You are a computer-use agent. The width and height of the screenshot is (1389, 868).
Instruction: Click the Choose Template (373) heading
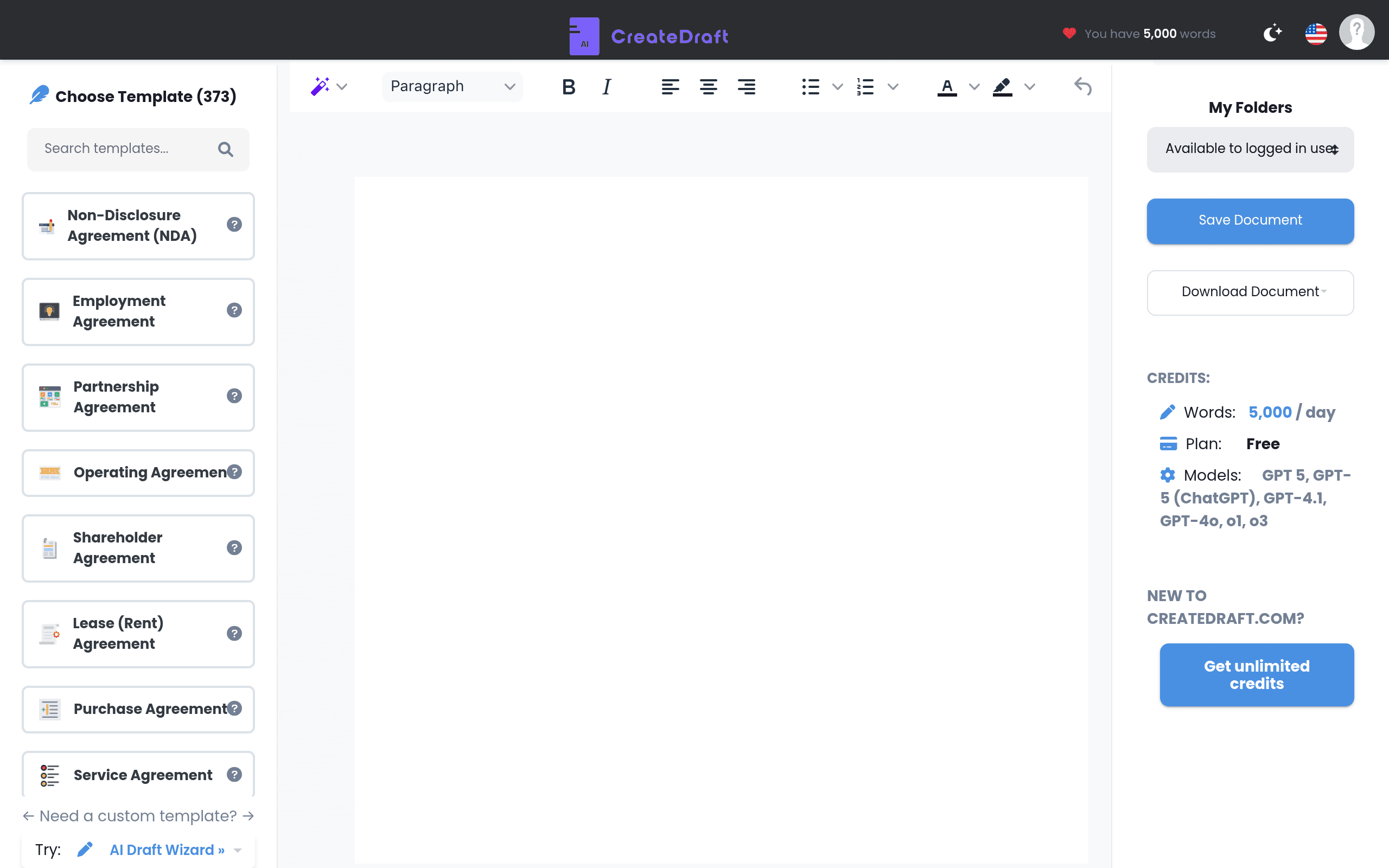146,97
